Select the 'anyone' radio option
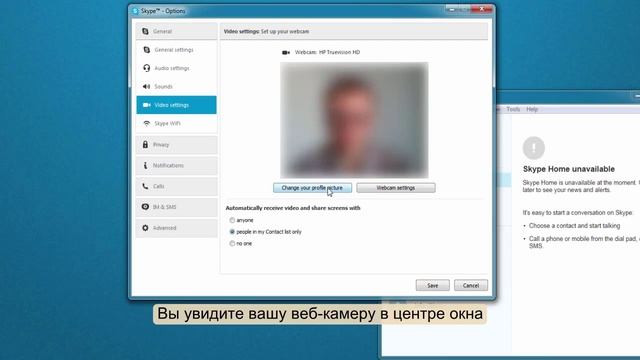The image size is (640, 360). coord(232,220)
